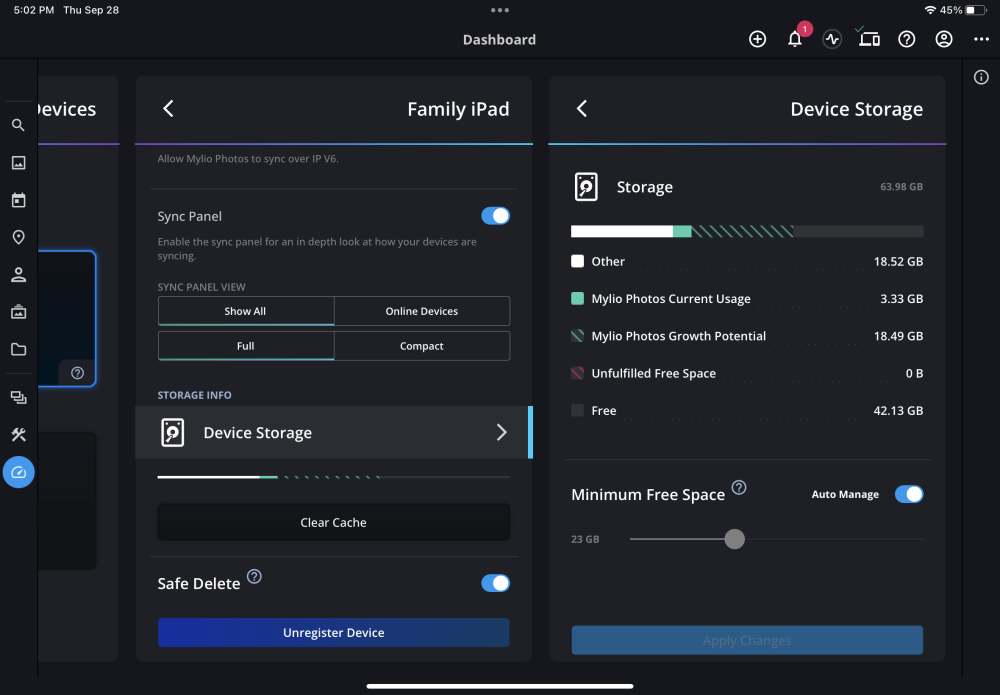The width and height of the screenshot is (1000, 695).
Task: Go back from Family iPad panel
Action: [x=168, y=108]
